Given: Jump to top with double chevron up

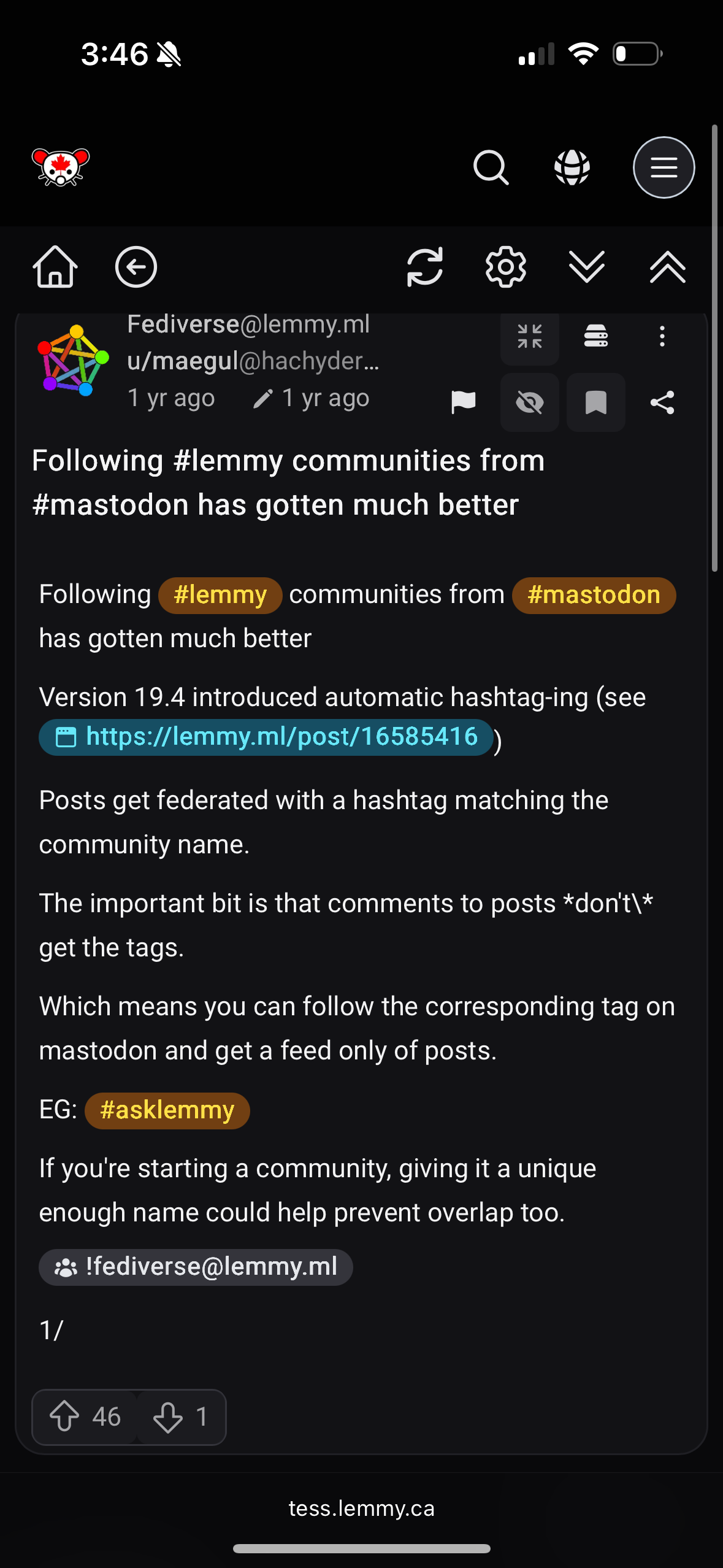Looking at the screenshot, I should click(x=668, y=267).
